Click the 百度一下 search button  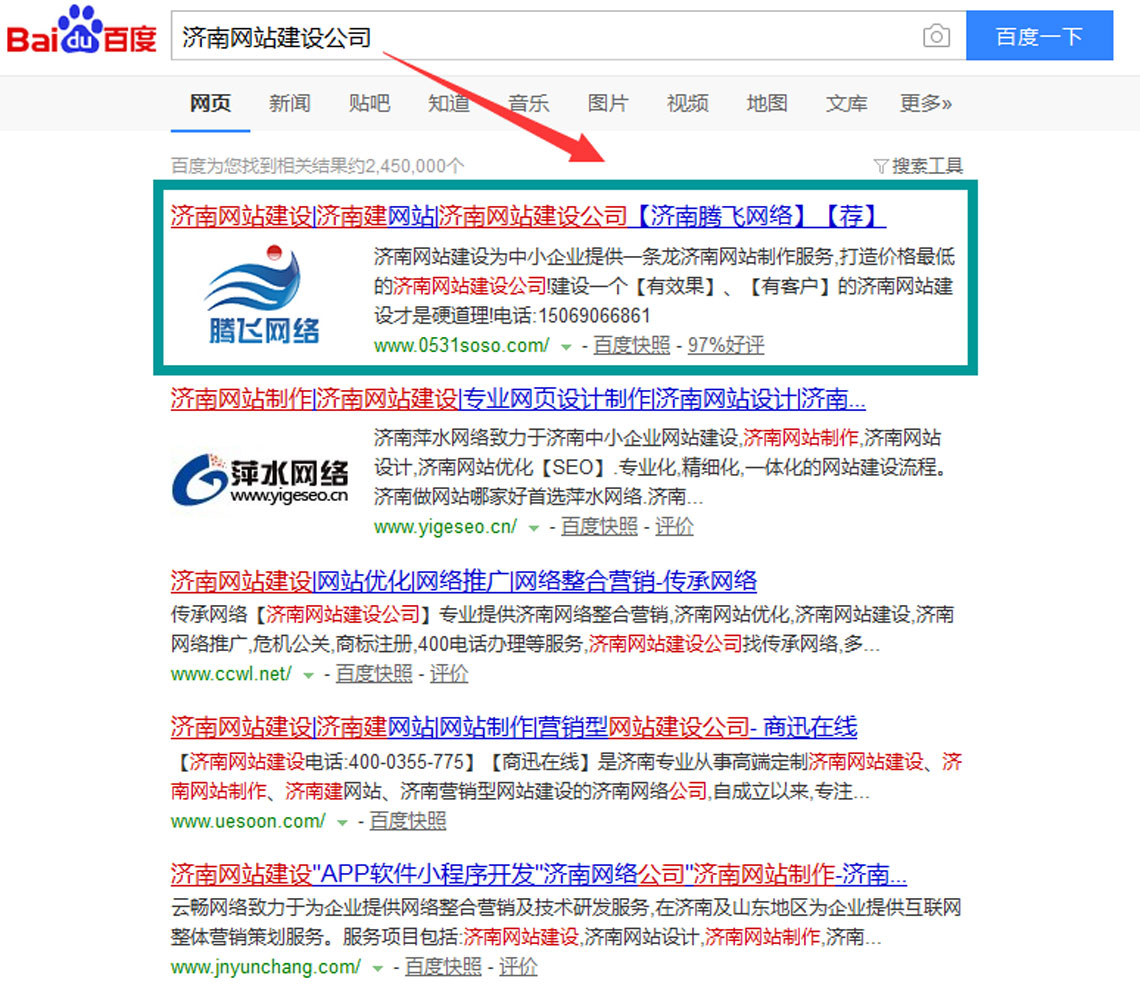click(1039, 36)
